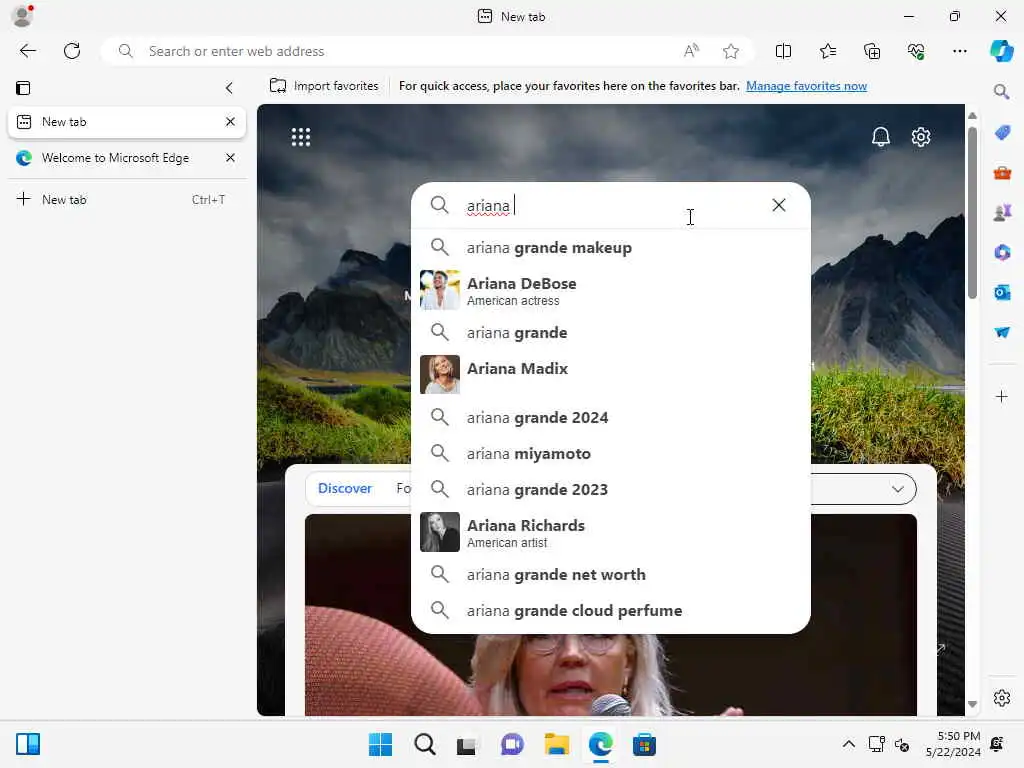Open the tab actions menu icon
The image size is (1024, 768).
click(x=24, y=88)
